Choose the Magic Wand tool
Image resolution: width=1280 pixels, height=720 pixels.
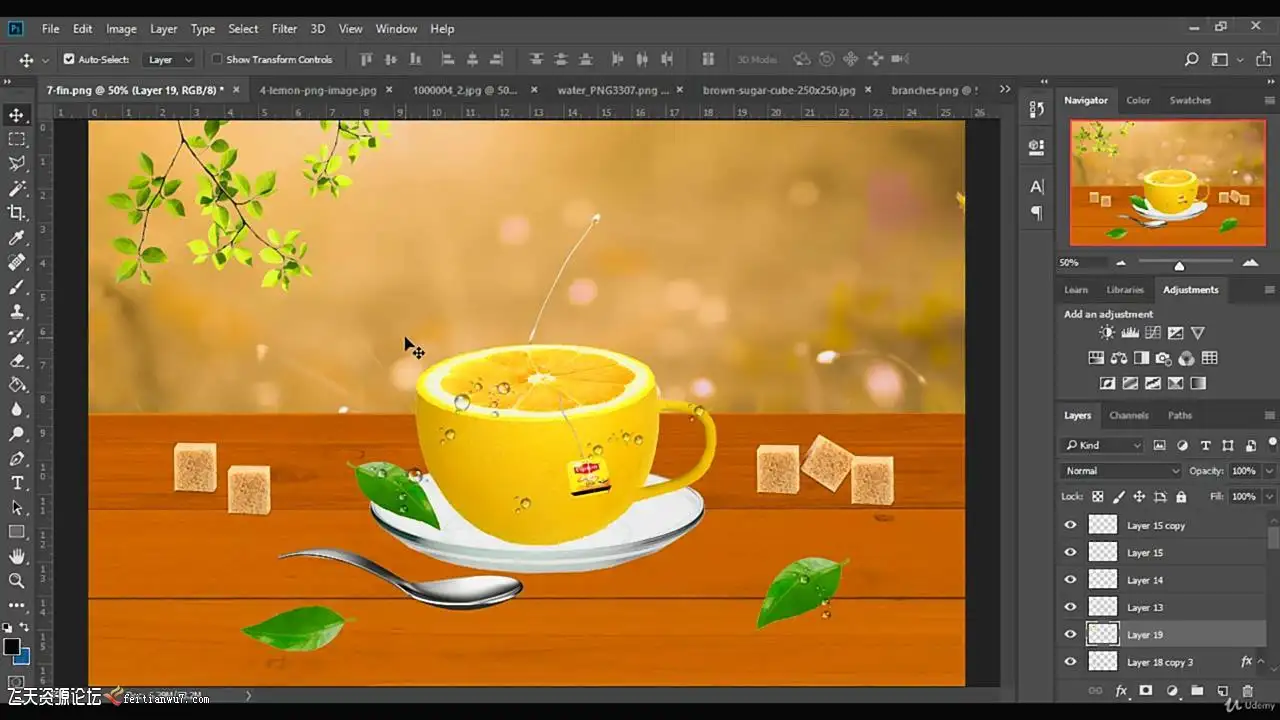pos(17,189)
